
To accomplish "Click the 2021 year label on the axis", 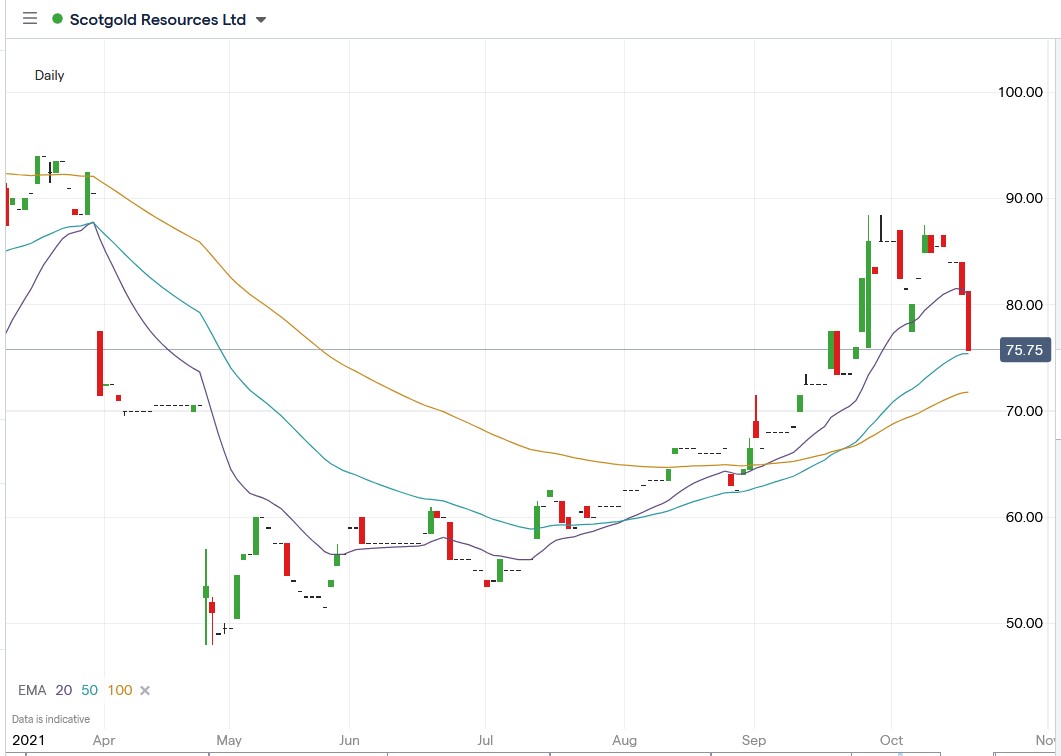I will coord(30,740).
